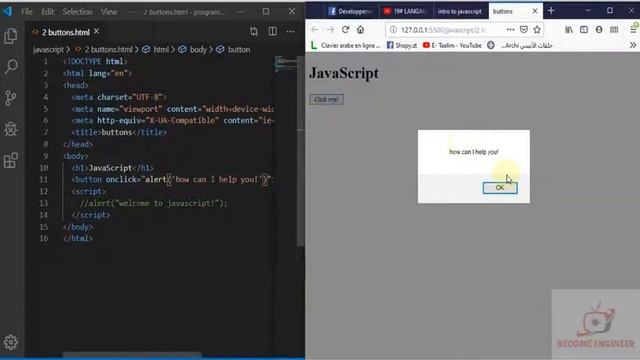Click the editor horizontal scrollbar
640x360 pixels.
(x=131, y=355)
